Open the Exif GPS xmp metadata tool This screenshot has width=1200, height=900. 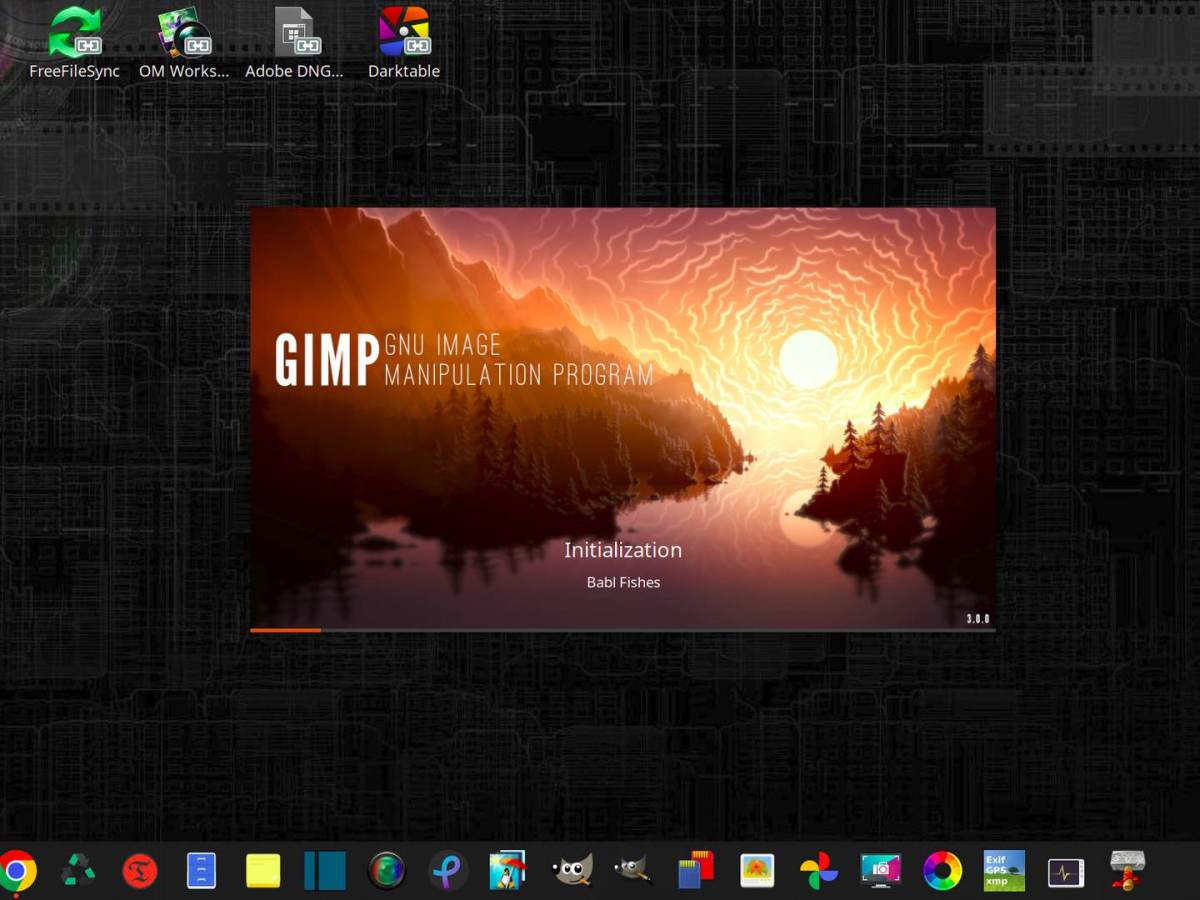pyautogui.click(x=1004, y=871)
